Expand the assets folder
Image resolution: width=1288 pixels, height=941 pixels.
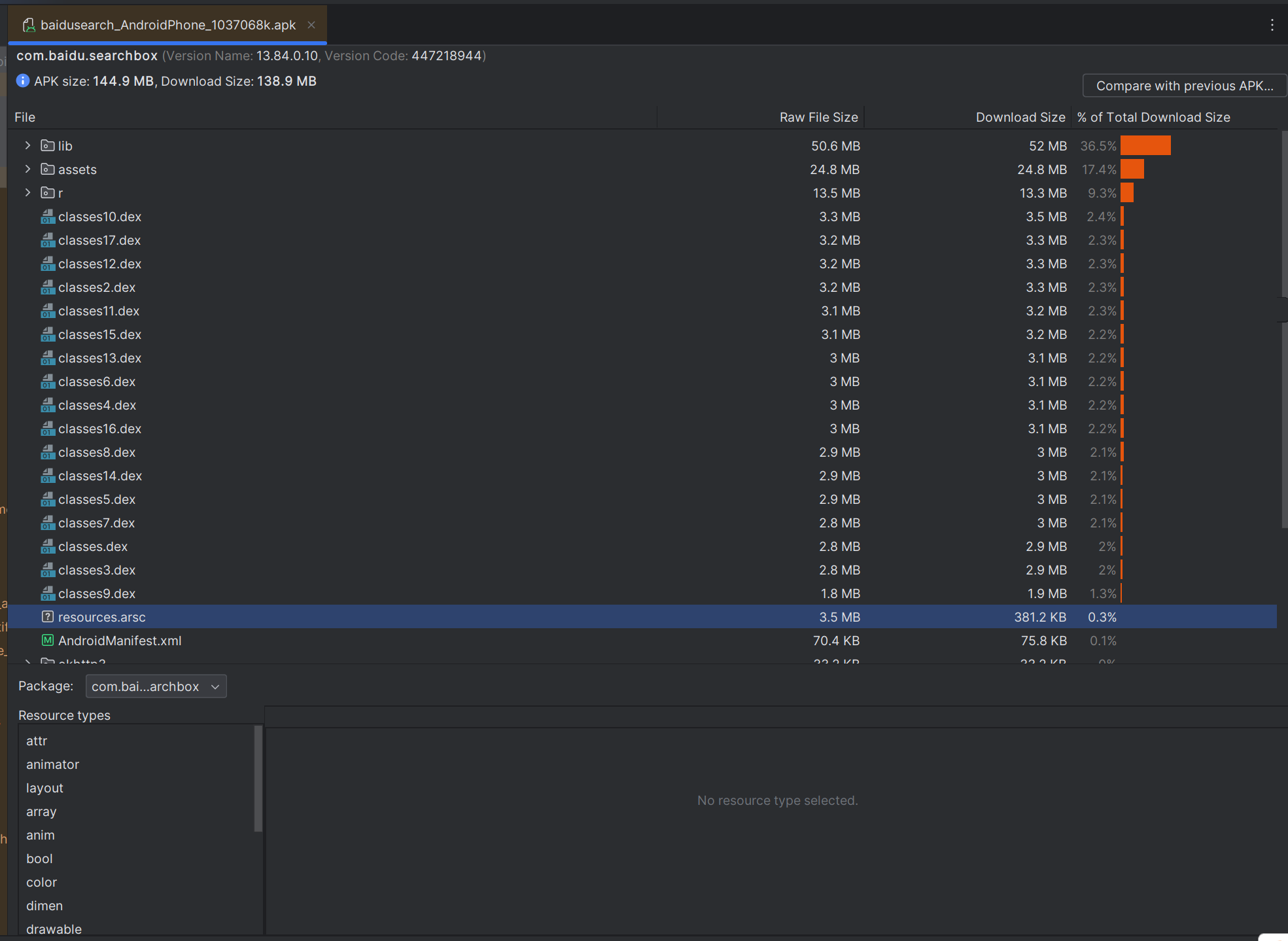pos(27,169)
